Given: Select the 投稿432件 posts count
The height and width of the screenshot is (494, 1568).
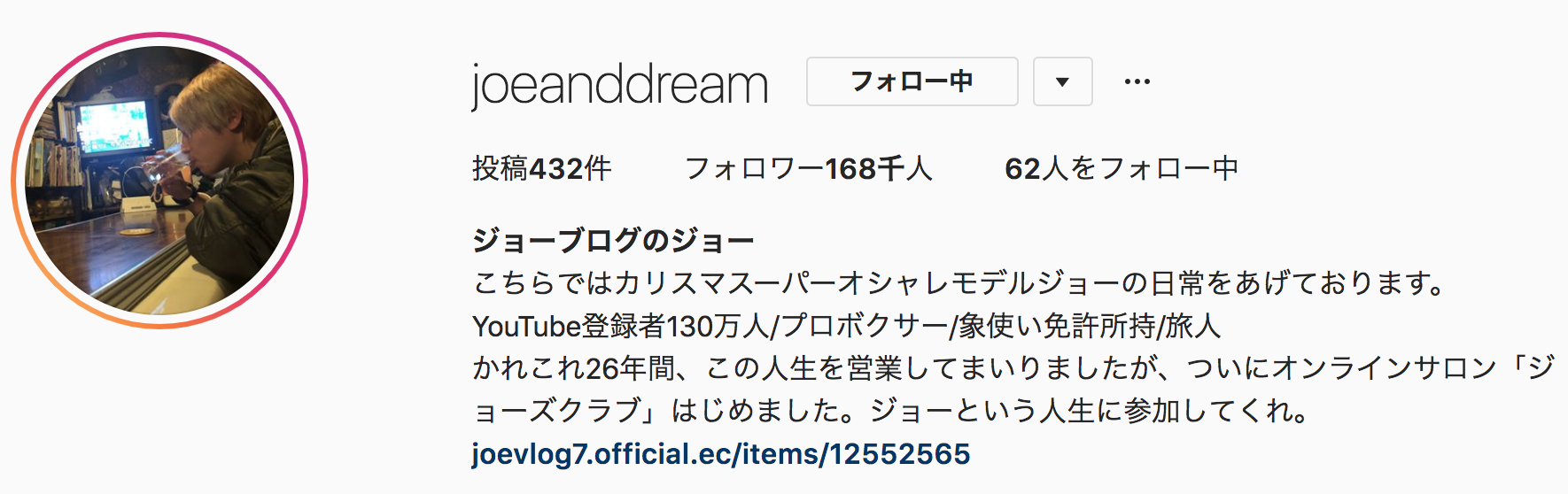Looking at the screenshot, I should click(x=541, y=168).
